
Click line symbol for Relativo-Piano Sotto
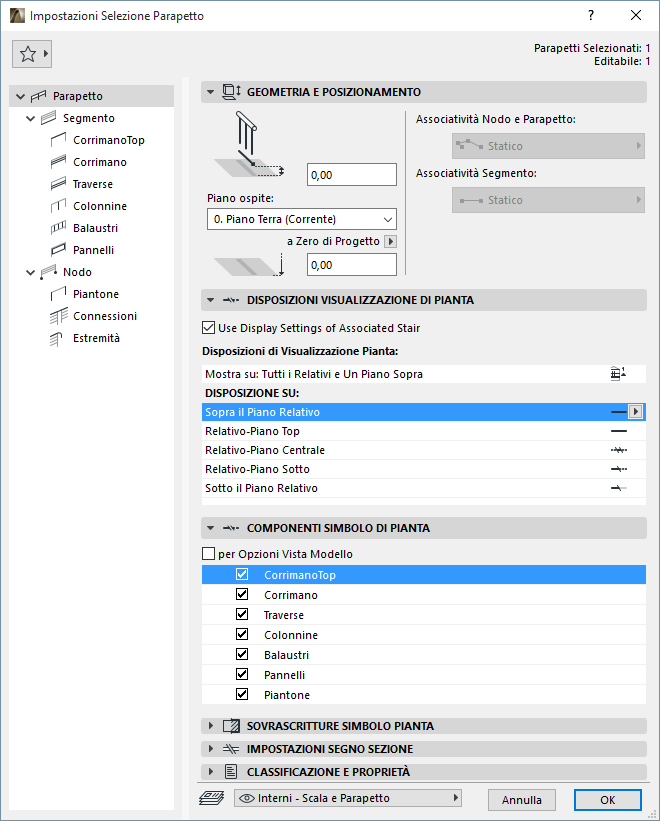pyautogui.click(x=619, y=469)
